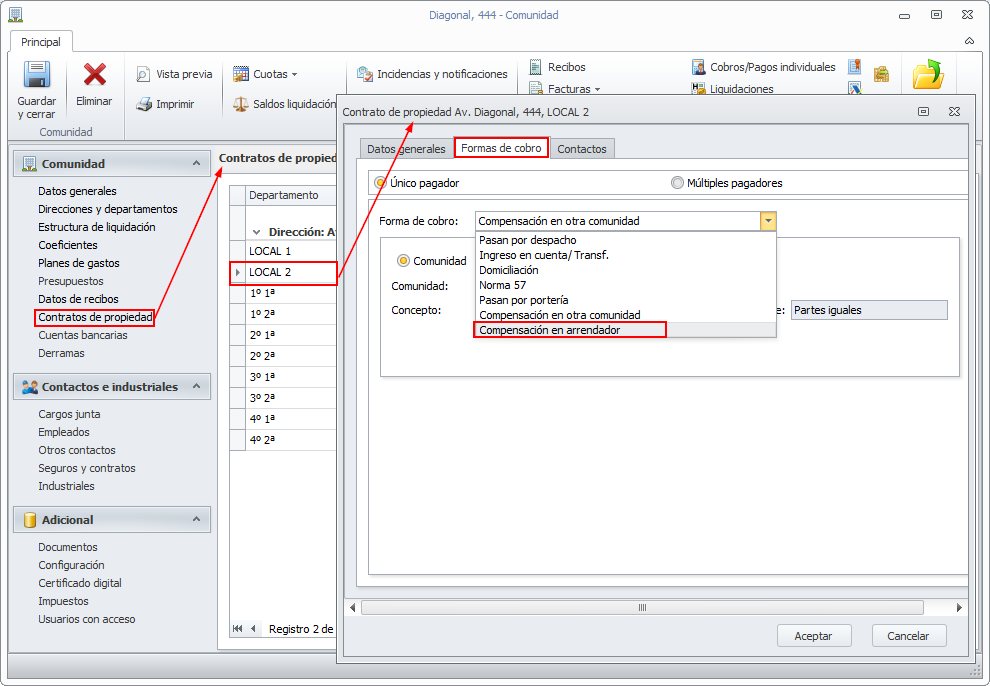The width and height of the screenshot is (990, 686).
Task: Click the Imprimir printer icon
Action: click(x=144, y=104)
